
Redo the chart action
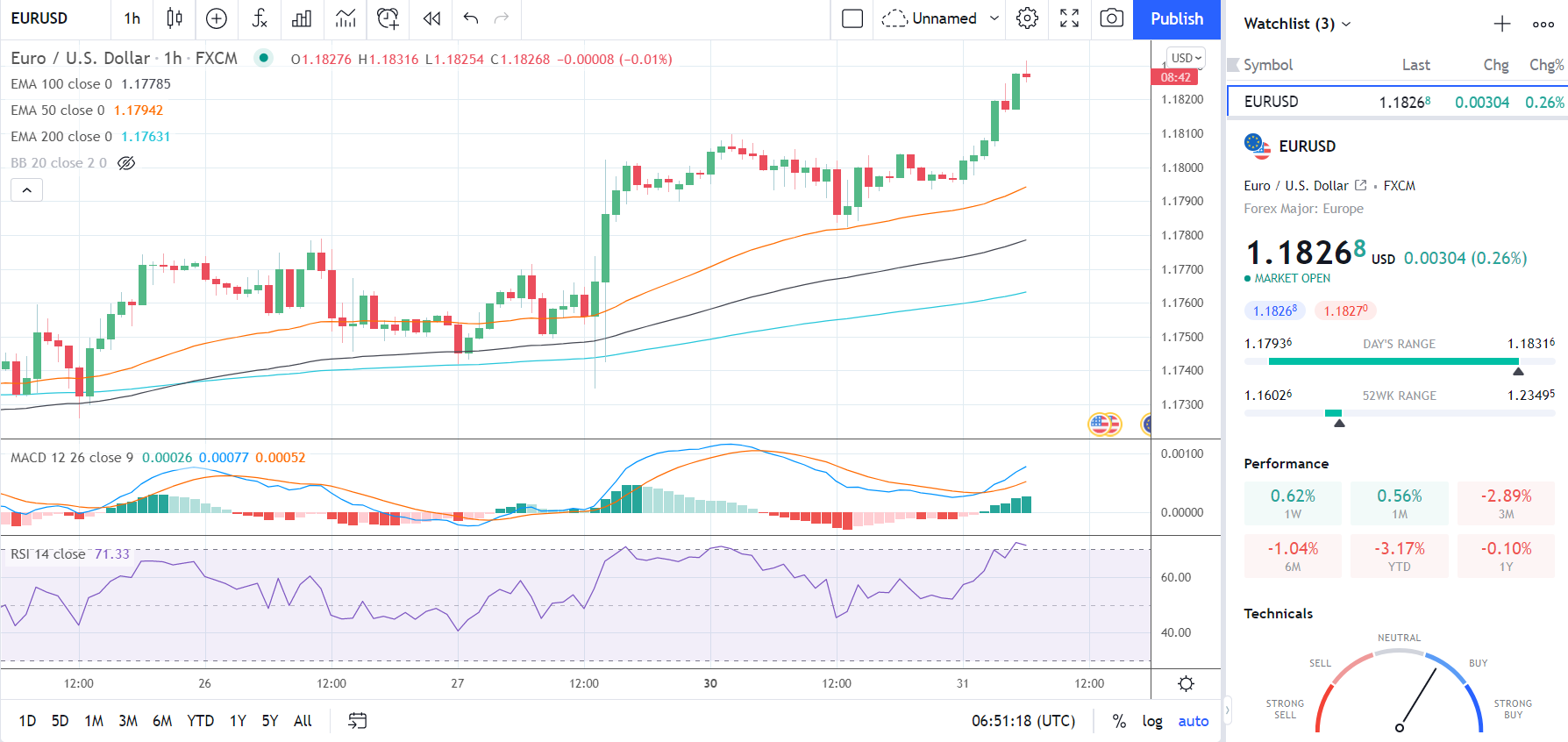[x=502, y=18]
